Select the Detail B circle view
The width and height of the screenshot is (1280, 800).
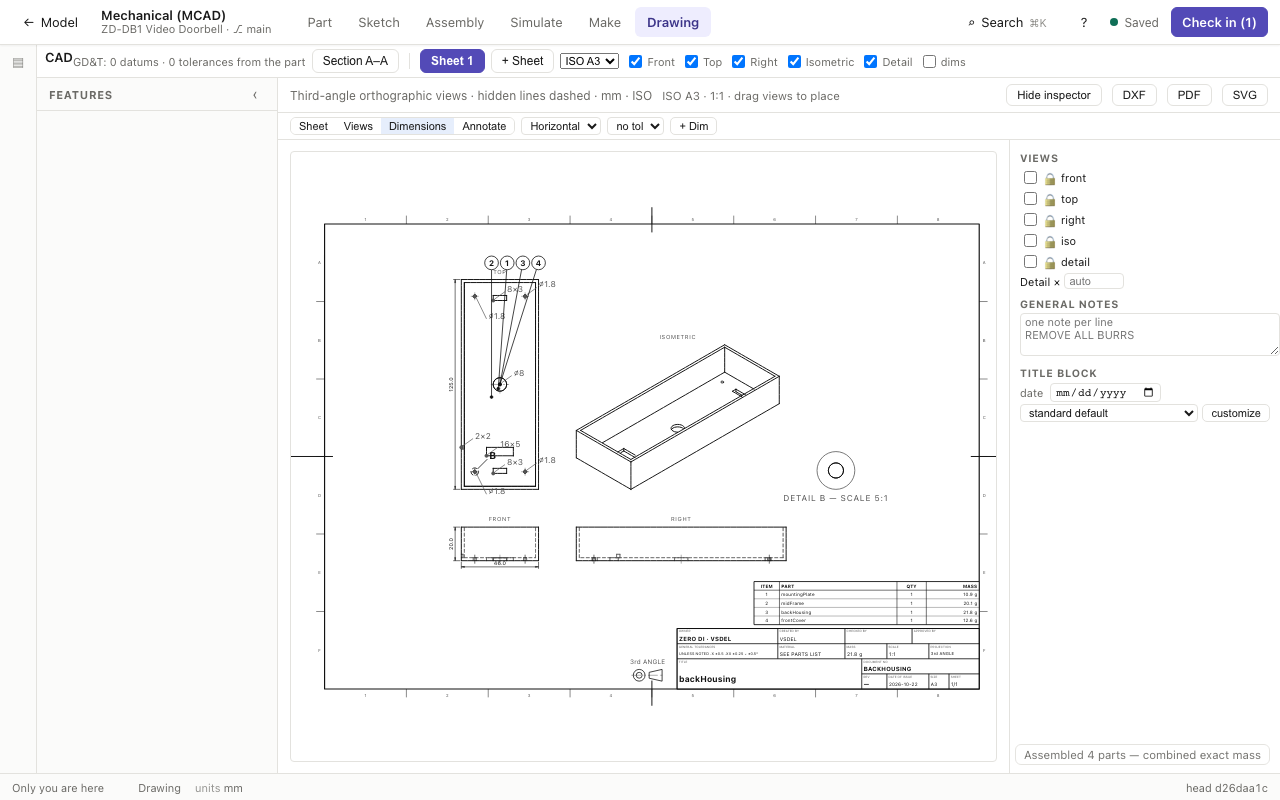coord(836,470)
